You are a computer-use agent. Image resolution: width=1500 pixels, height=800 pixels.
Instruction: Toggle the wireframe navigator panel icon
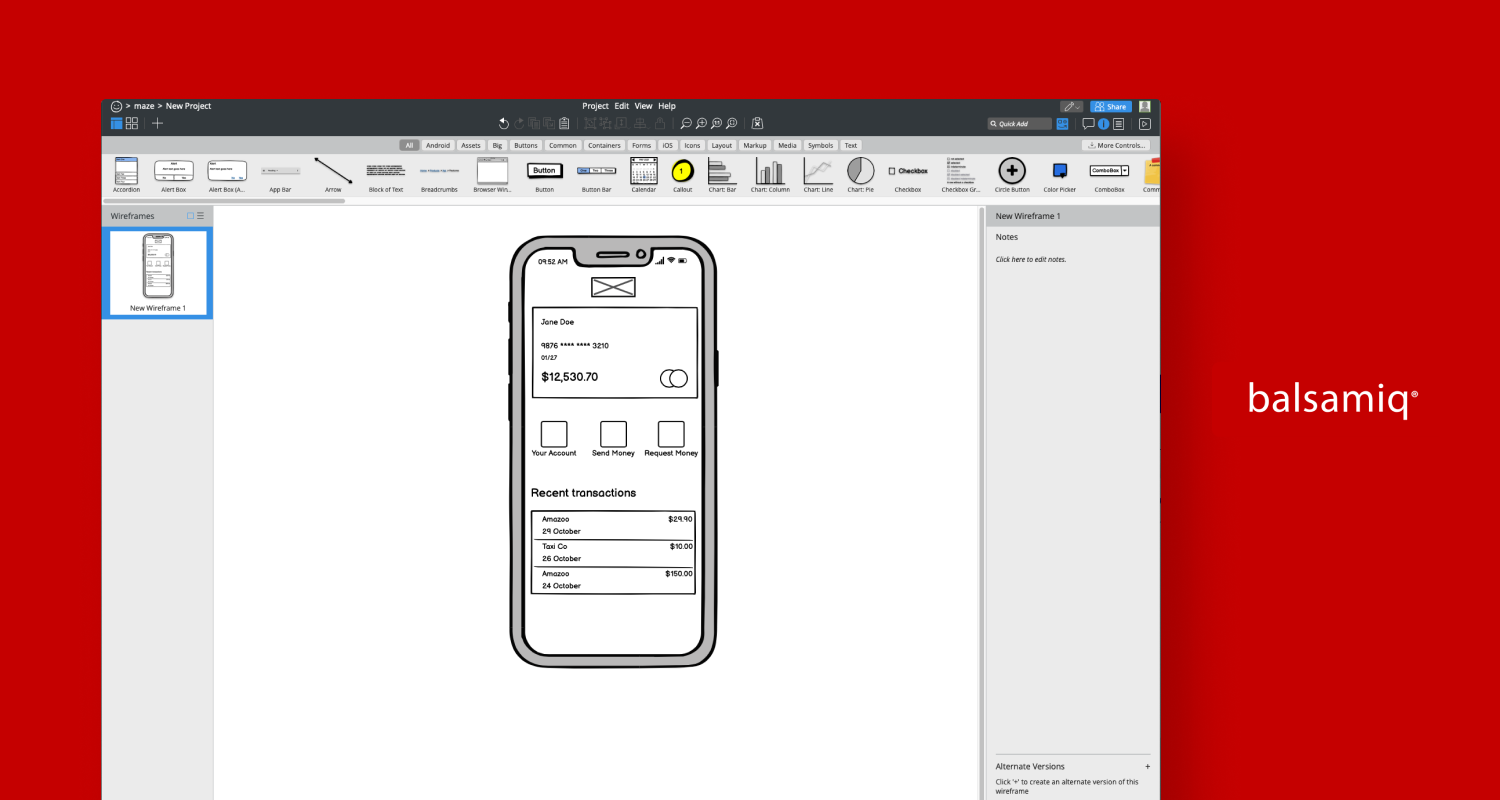116,123
